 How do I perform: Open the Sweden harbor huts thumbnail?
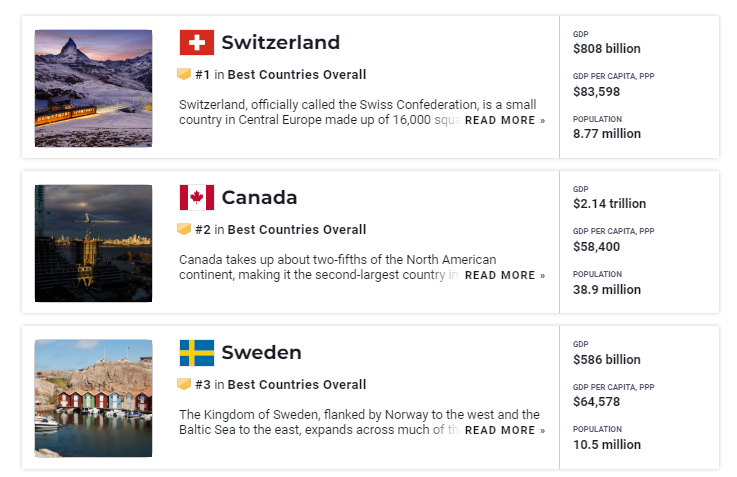[93, 398]
